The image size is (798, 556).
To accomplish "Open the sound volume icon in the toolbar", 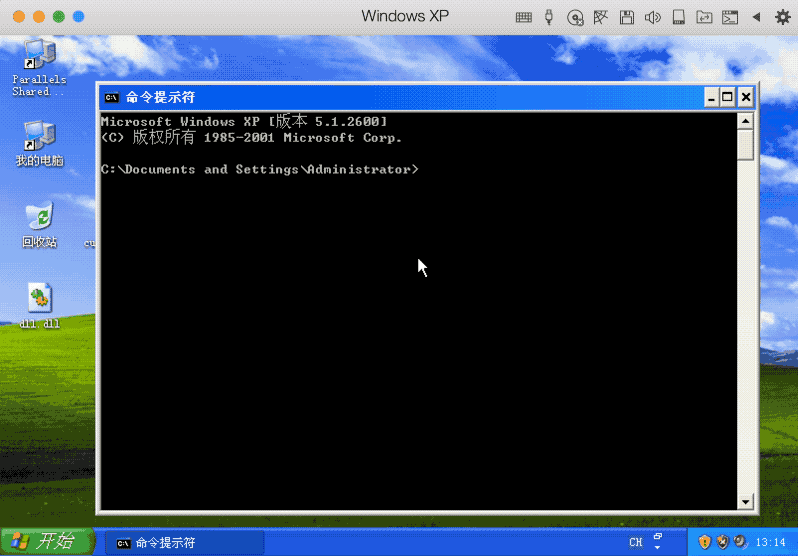I will pos(652,17).
